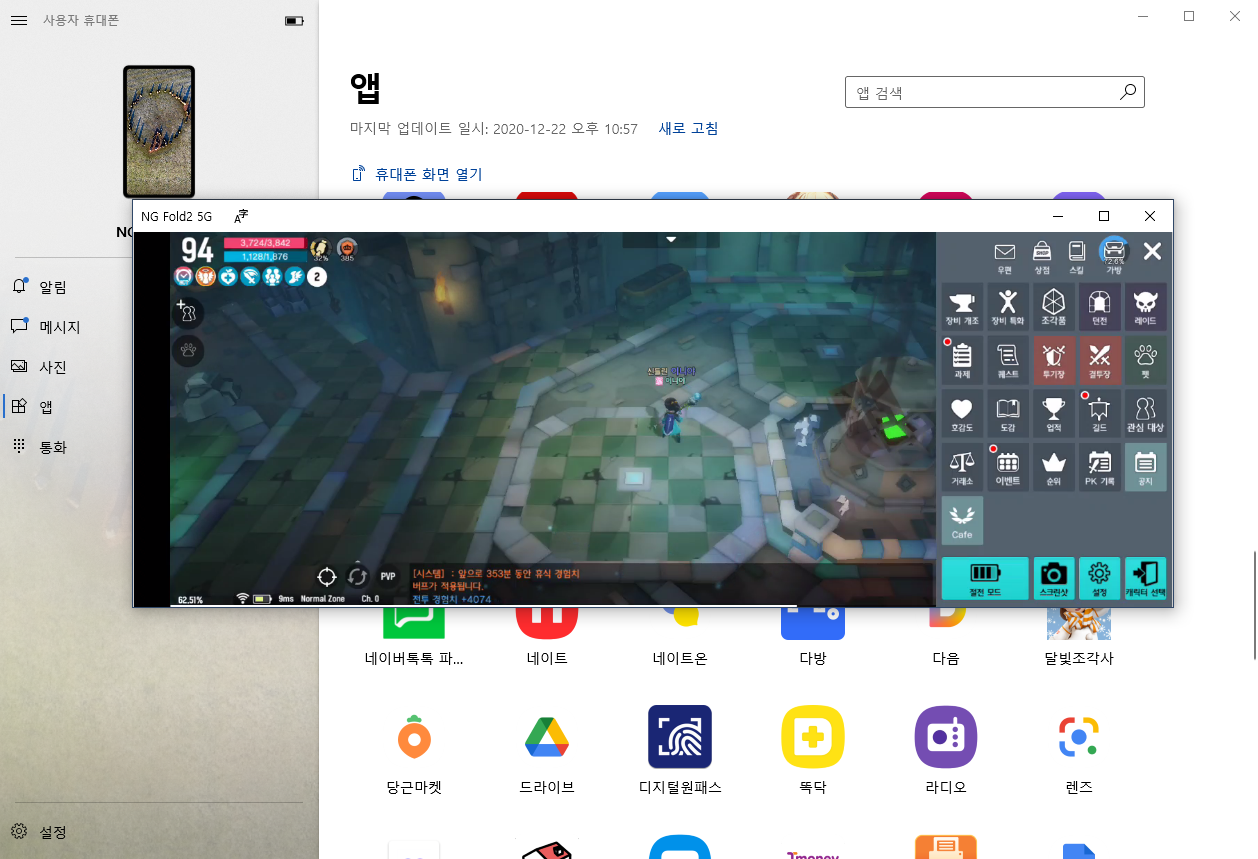The height and width of the screenshot is (859, 1258).
Task: Select 통화 calls in sidebar
Action: pyautogui.click(x=159, y=447)
